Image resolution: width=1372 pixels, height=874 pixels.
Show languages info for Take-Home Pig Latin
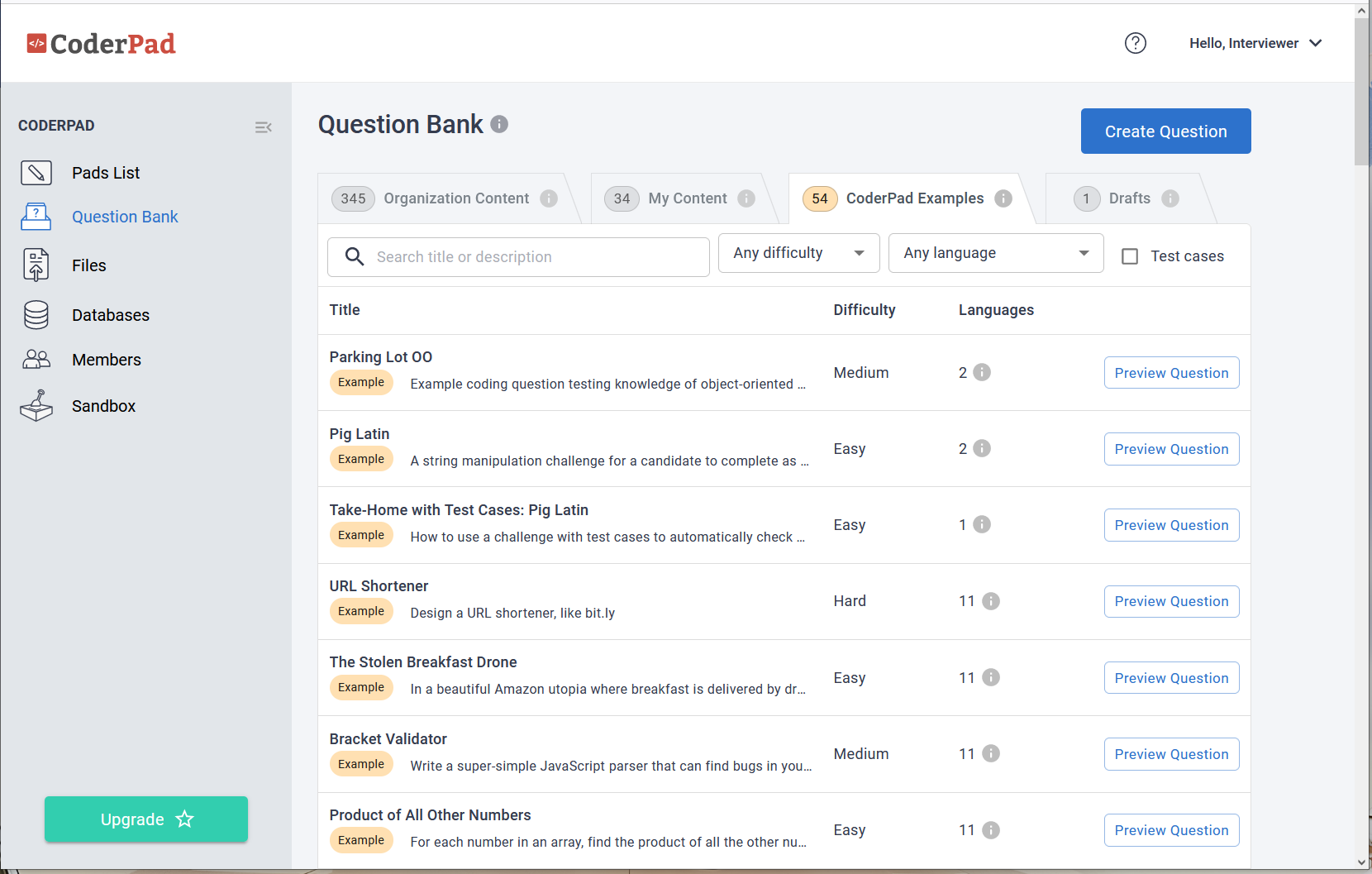tap(982, 524)
